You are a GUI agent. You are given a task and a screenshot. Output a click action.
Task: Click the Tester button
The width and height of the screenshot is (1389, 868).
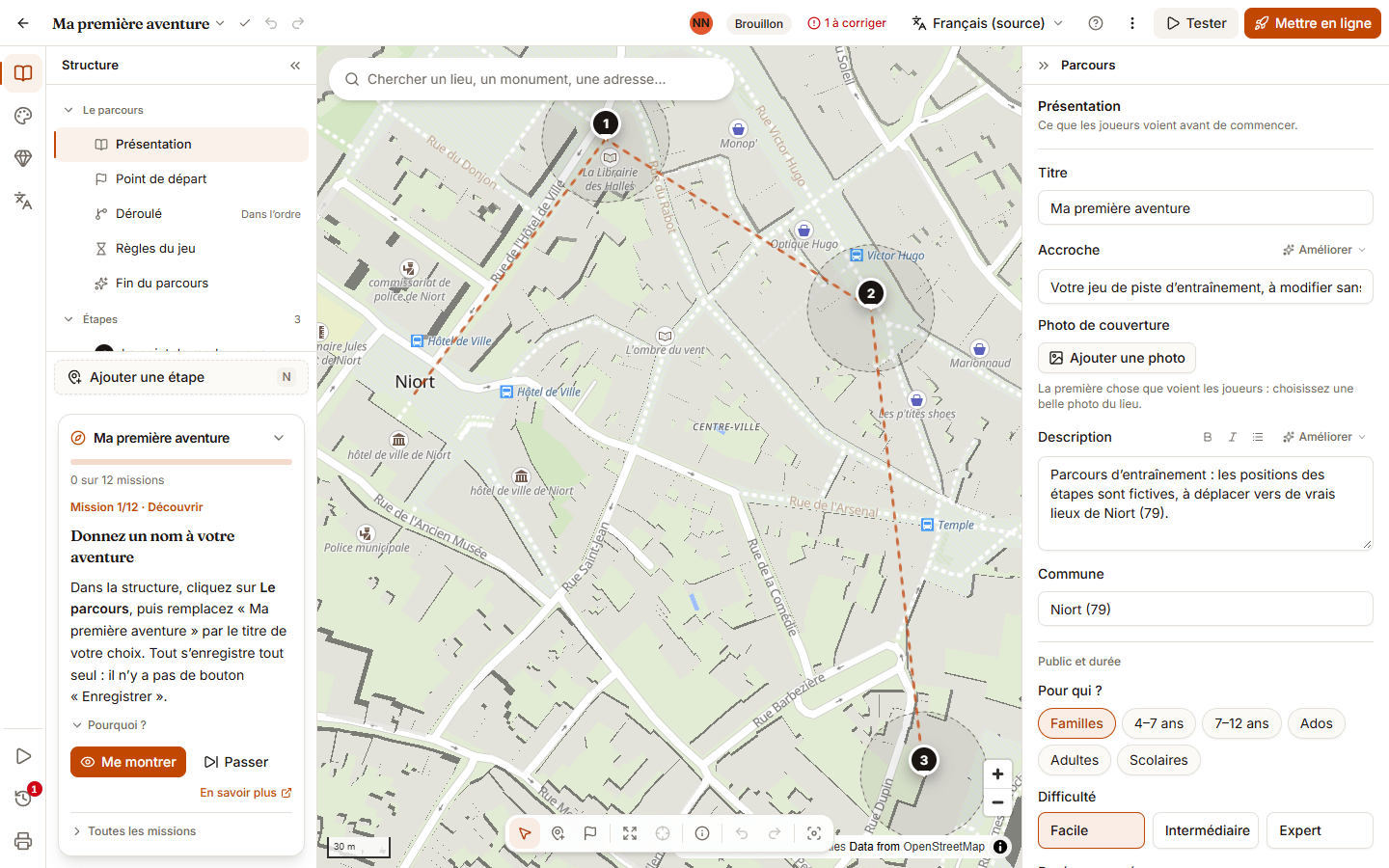[1196, 23]
